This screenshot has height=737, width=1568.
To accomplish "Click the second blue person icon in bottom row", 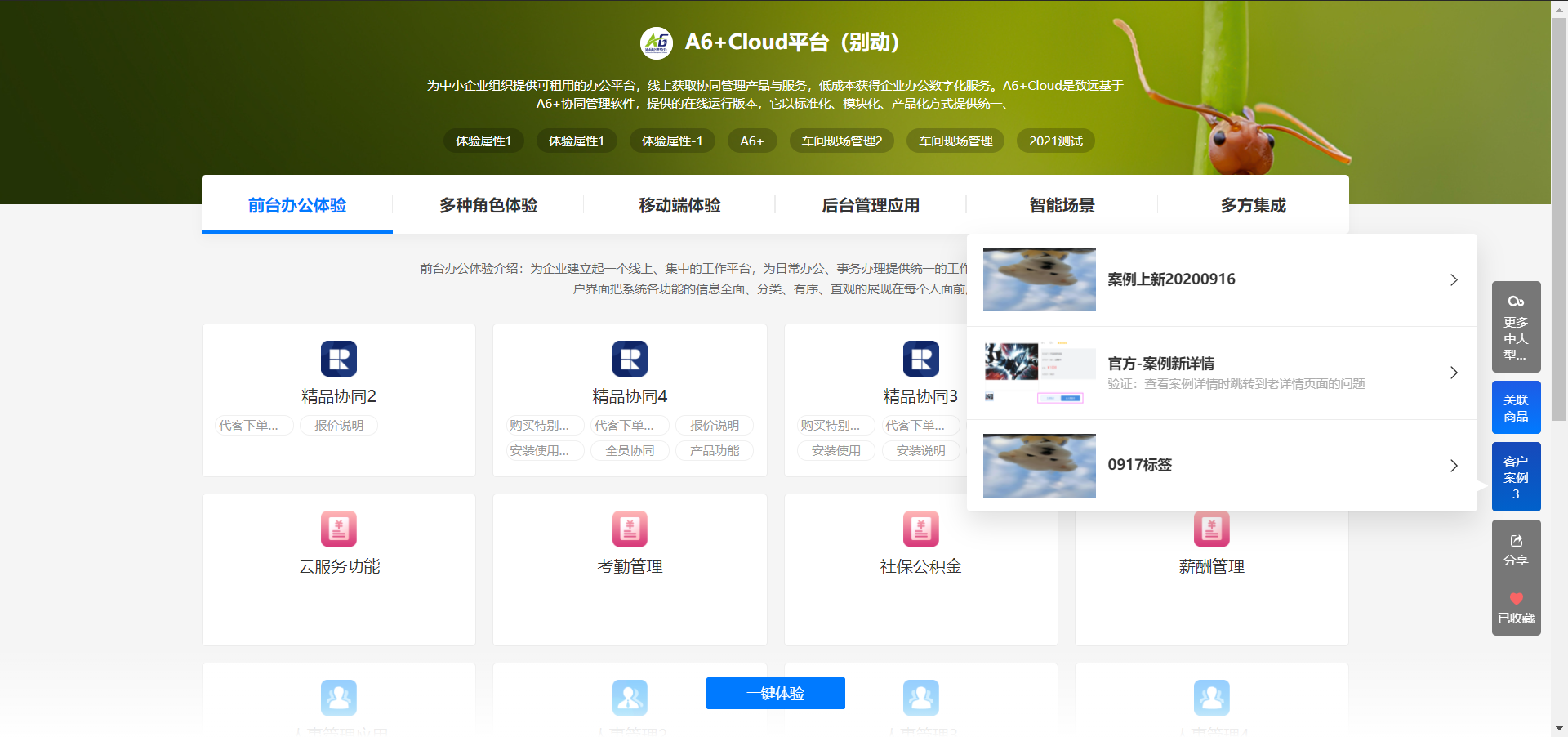I will point(630,698).
